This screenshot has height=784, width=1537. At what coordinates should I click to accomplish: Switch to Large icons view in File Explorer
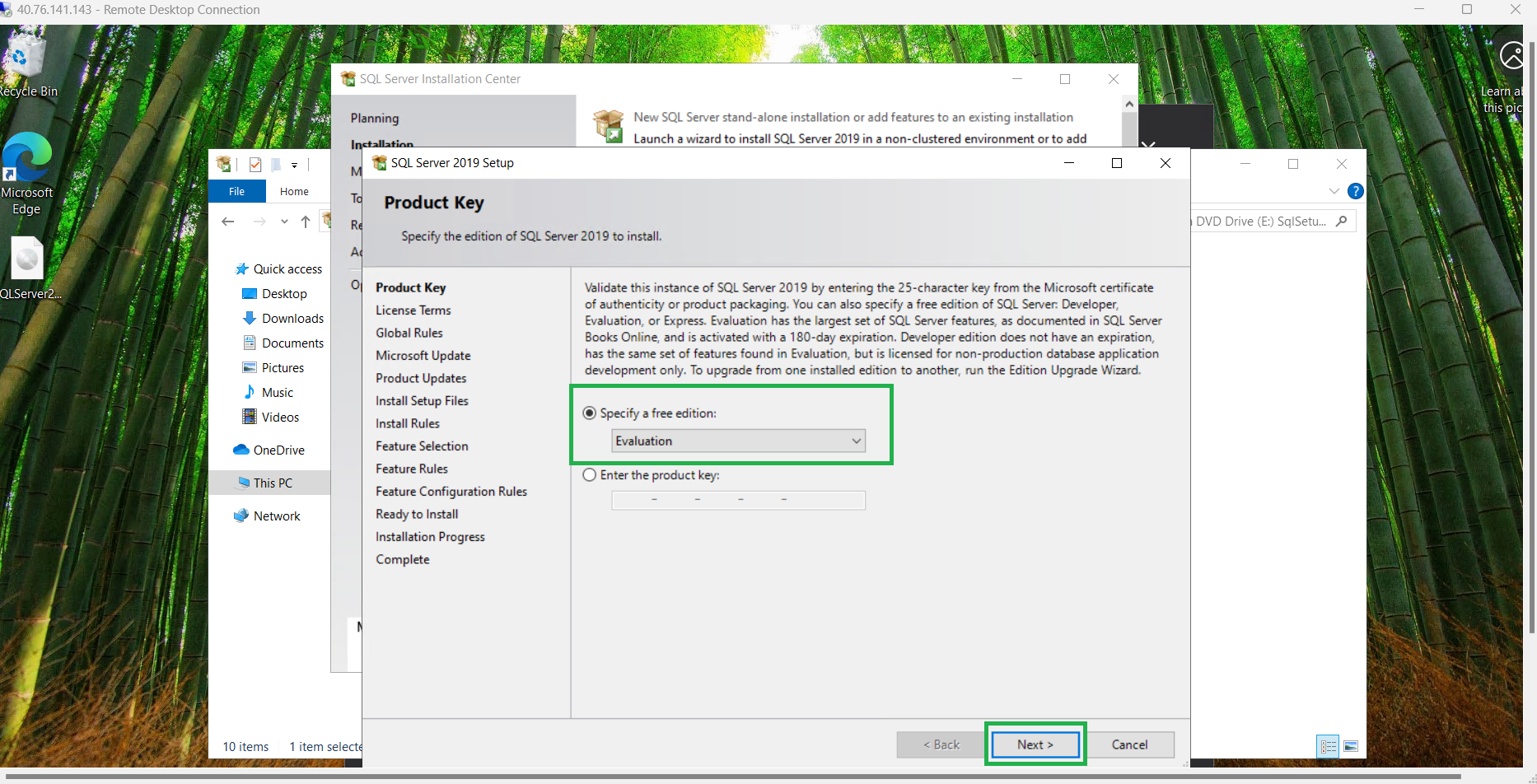click(1351, 747)
